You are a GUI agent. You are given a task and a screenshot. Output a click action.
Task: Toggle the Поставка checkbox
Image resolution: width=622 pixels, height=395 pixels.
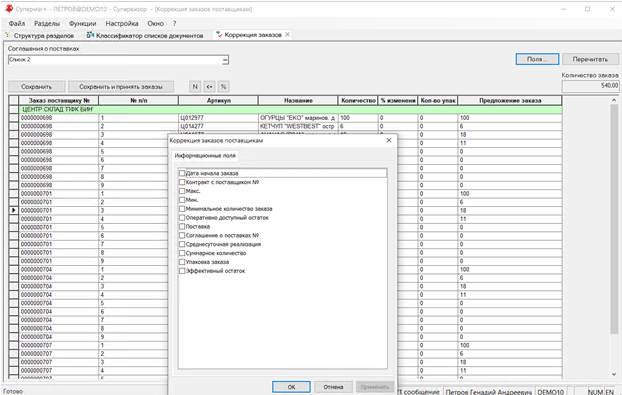(182, 226)
